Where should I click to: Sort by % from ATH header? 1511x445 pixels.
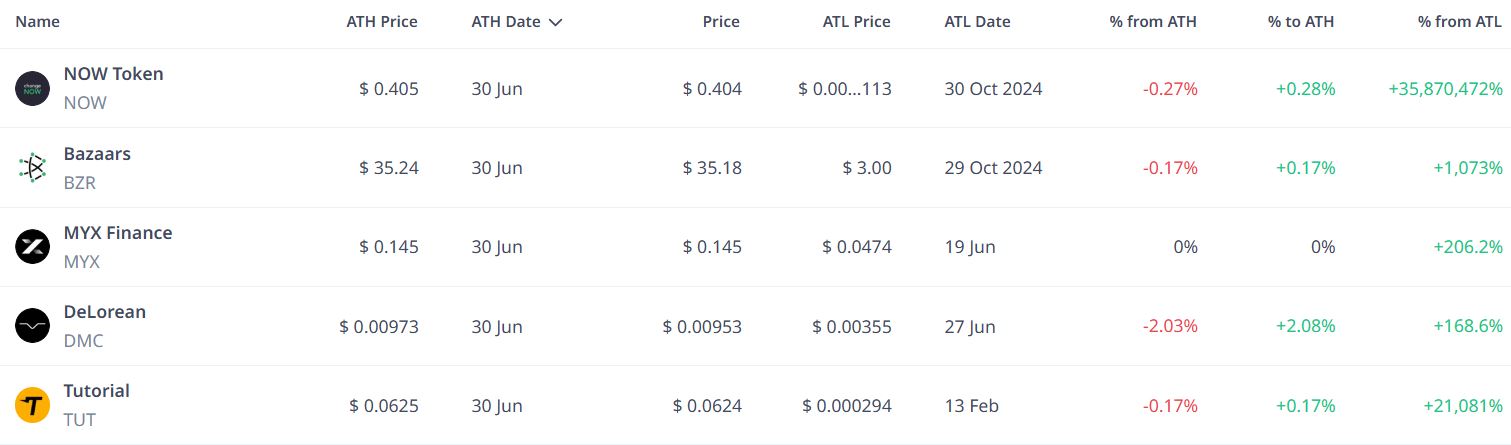point(1153,21)
